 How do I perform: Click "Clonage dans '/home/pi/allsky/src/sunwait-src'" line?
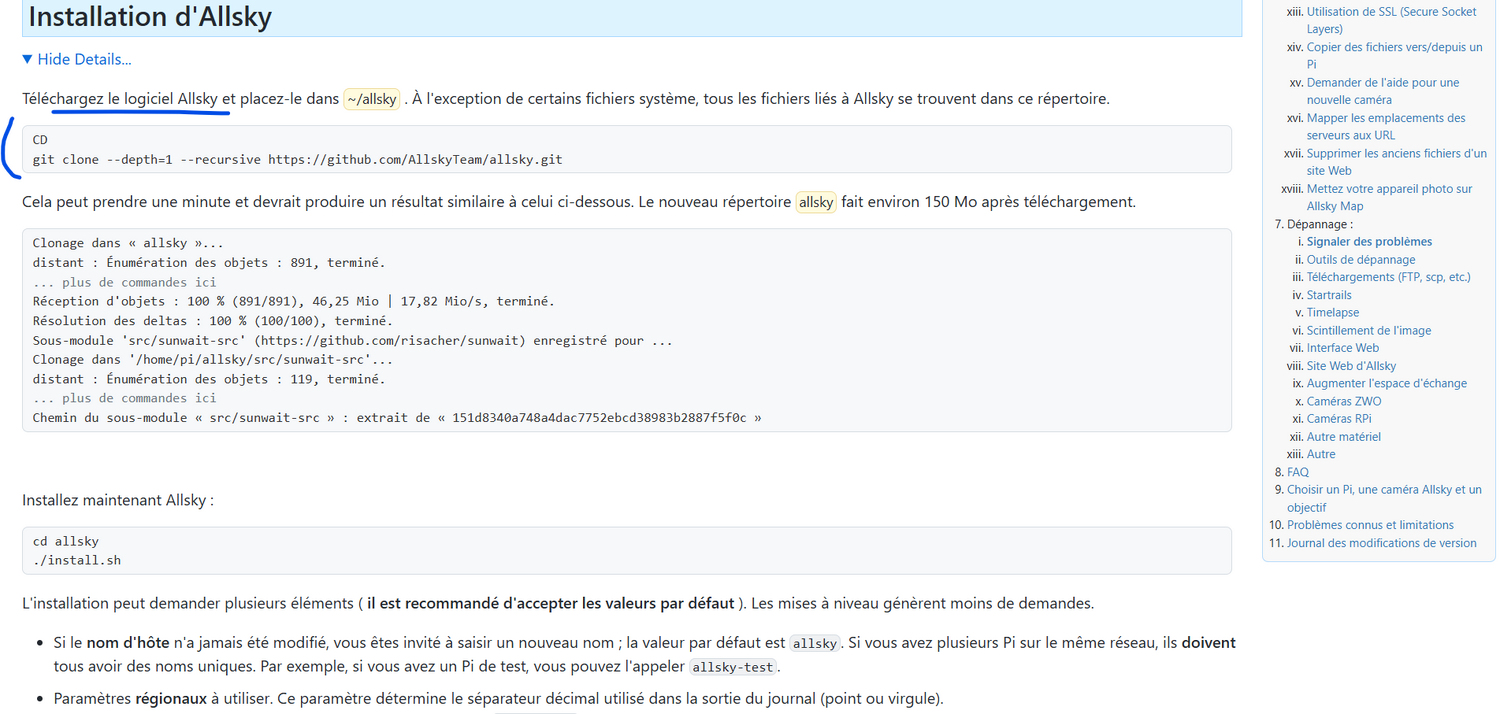click(213, 359)
